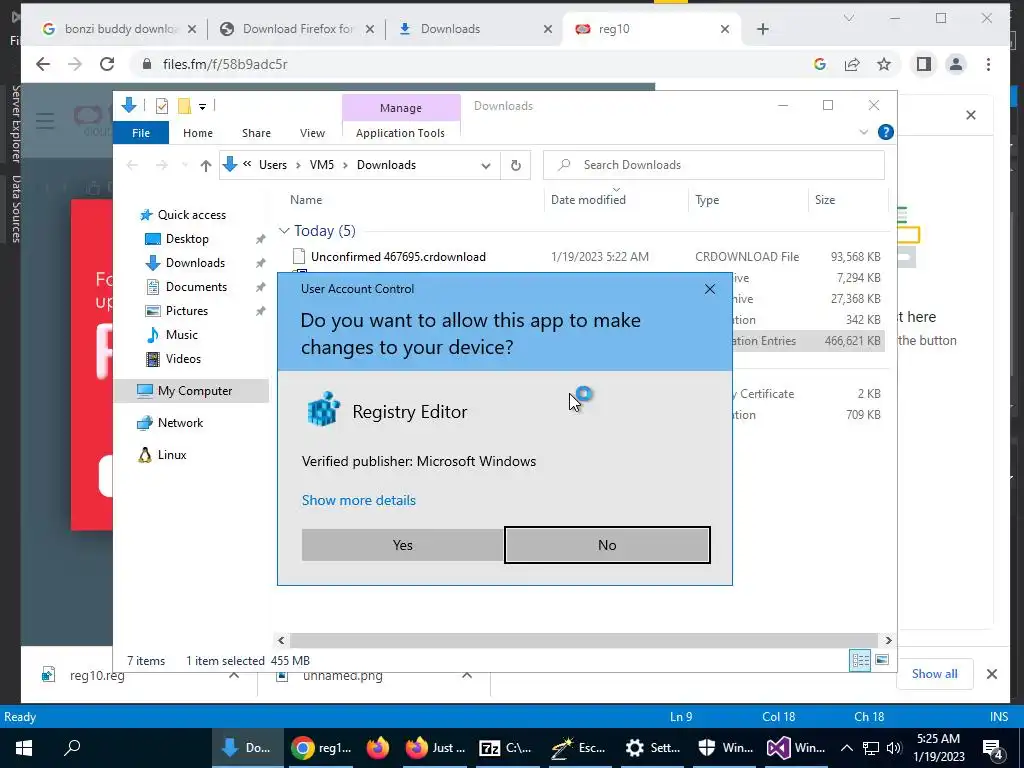Click the Search Downloads field

(x=714, y=165)
